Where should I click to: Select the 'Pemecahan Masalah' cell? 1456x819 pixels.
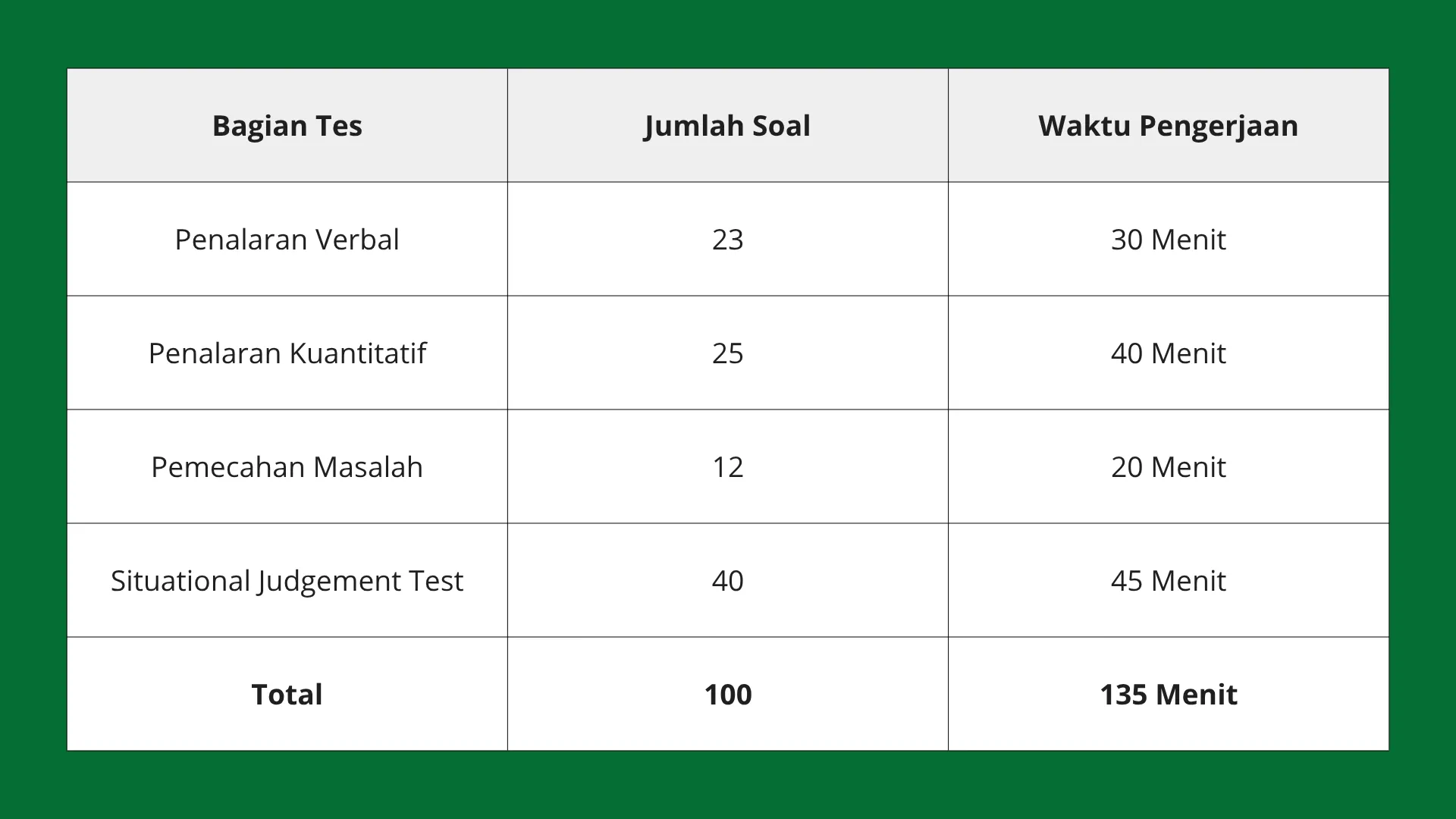(x=287, y=467)
